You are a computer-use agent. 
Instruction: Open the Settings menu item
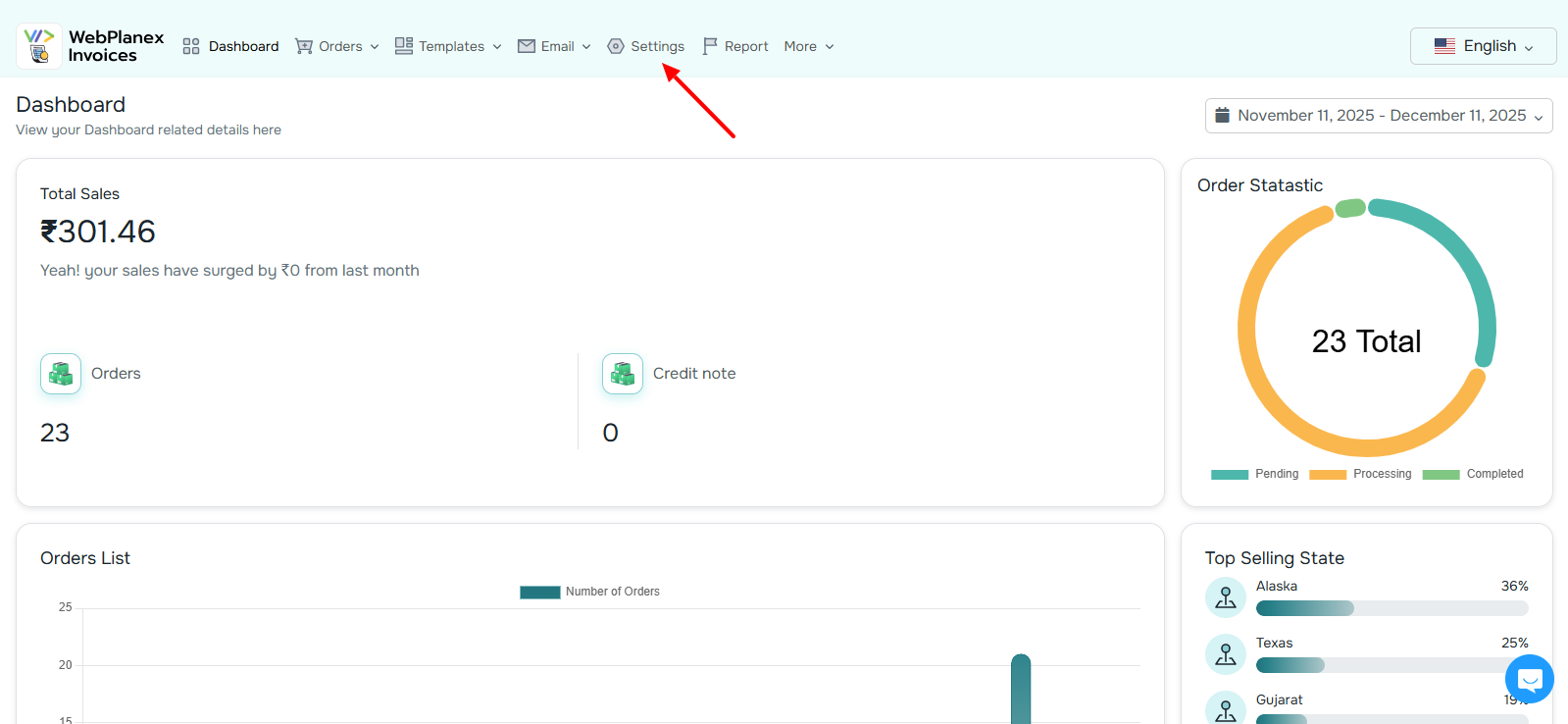tap(646, 46)
